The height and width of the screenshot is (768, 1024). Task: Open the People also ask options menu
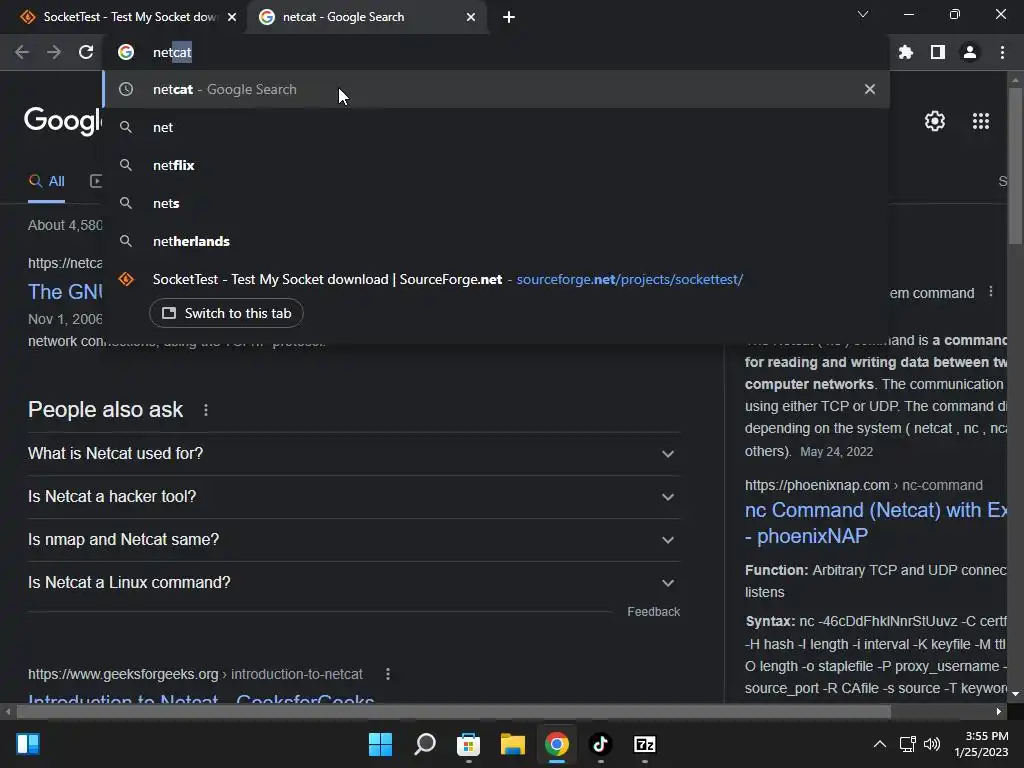[x=206, y=410]
